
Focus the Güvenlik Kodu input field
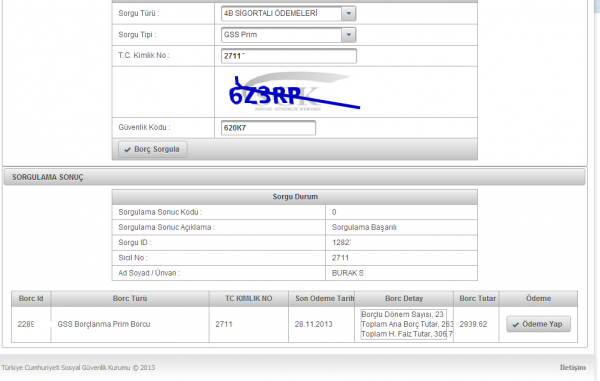tap(268, 128)
